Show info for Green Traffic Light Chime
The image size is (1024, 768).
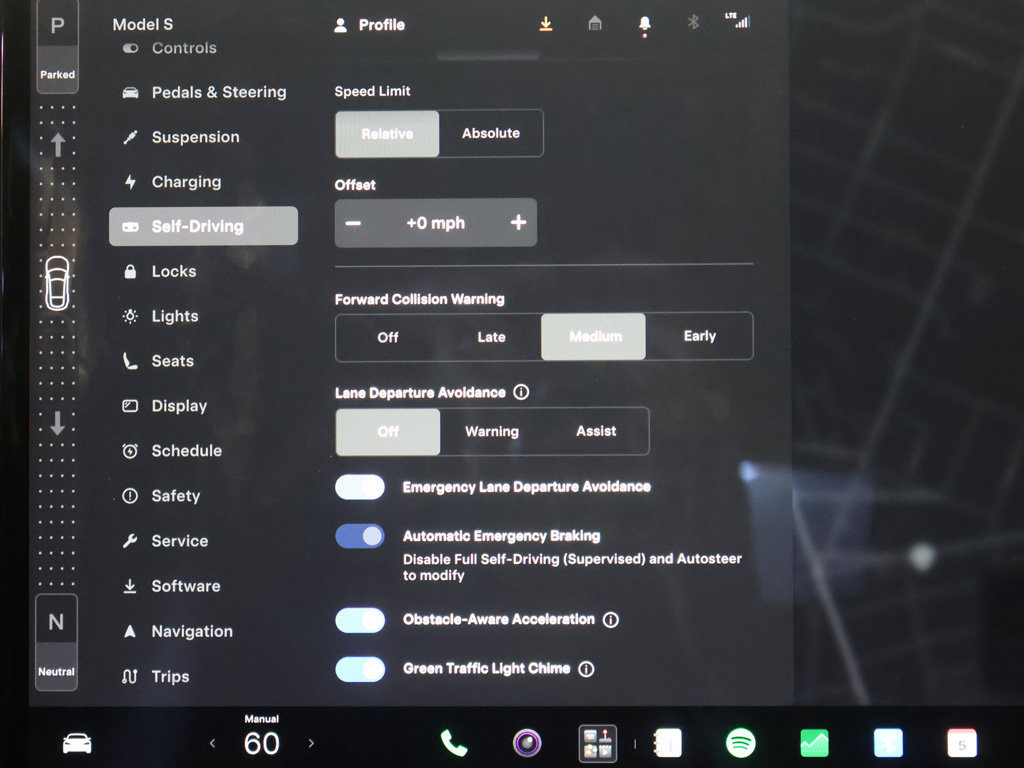(x=586, y=669)
